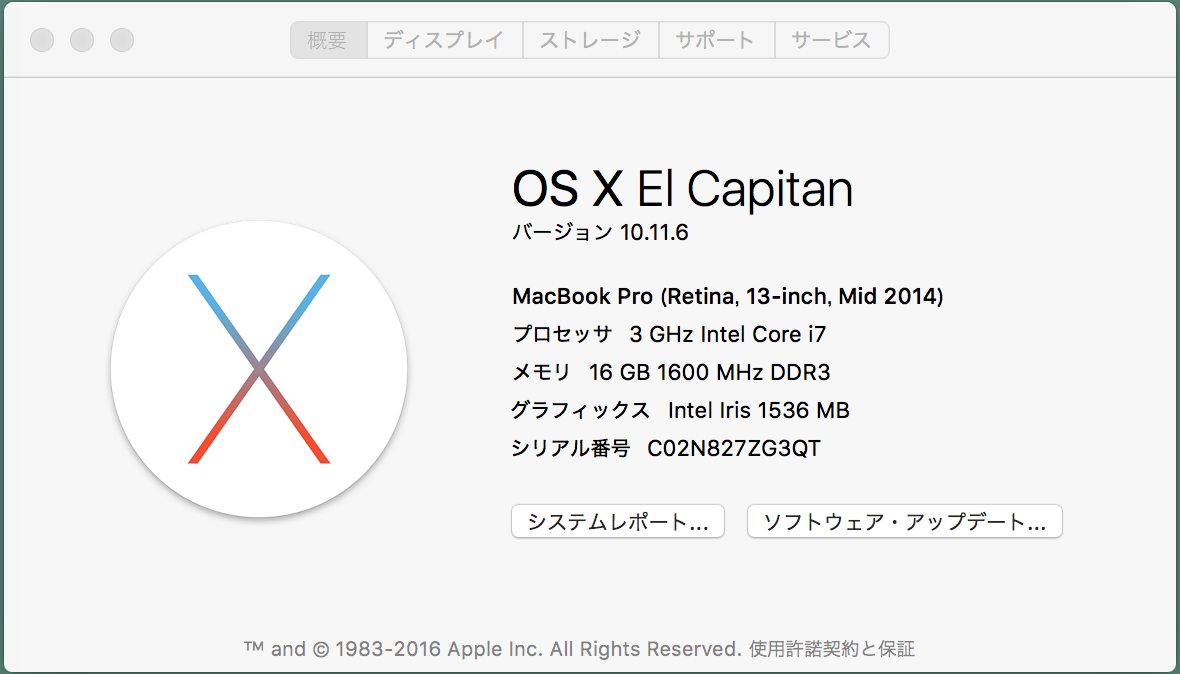Minimize the window using the middle title-bar button
Screen dimensions: 1180x674
click(x=82, y=40)
